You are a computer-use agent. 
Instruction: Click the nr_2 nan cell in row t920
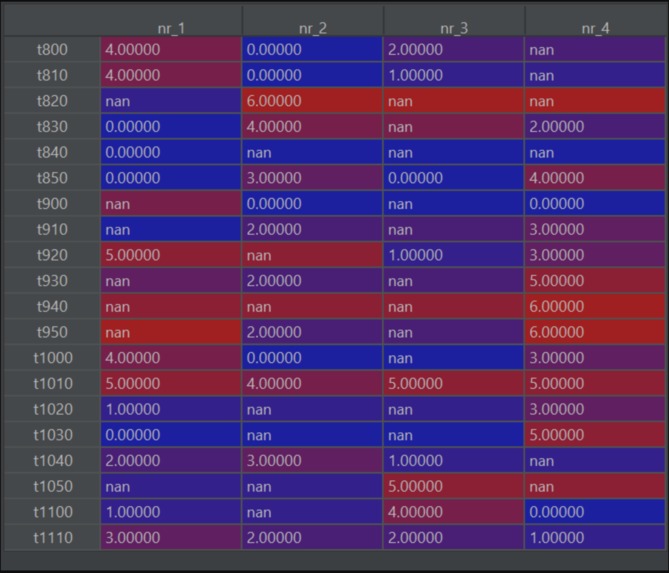click(x=312, y=255)
